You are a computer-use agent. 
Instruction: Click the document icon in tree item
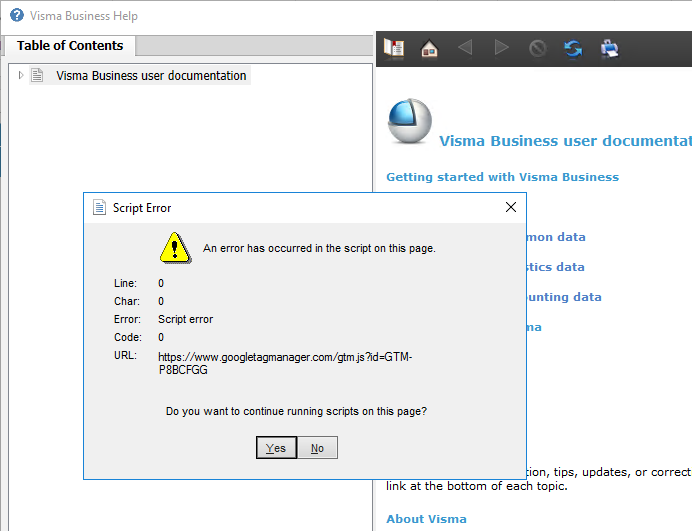38,75
